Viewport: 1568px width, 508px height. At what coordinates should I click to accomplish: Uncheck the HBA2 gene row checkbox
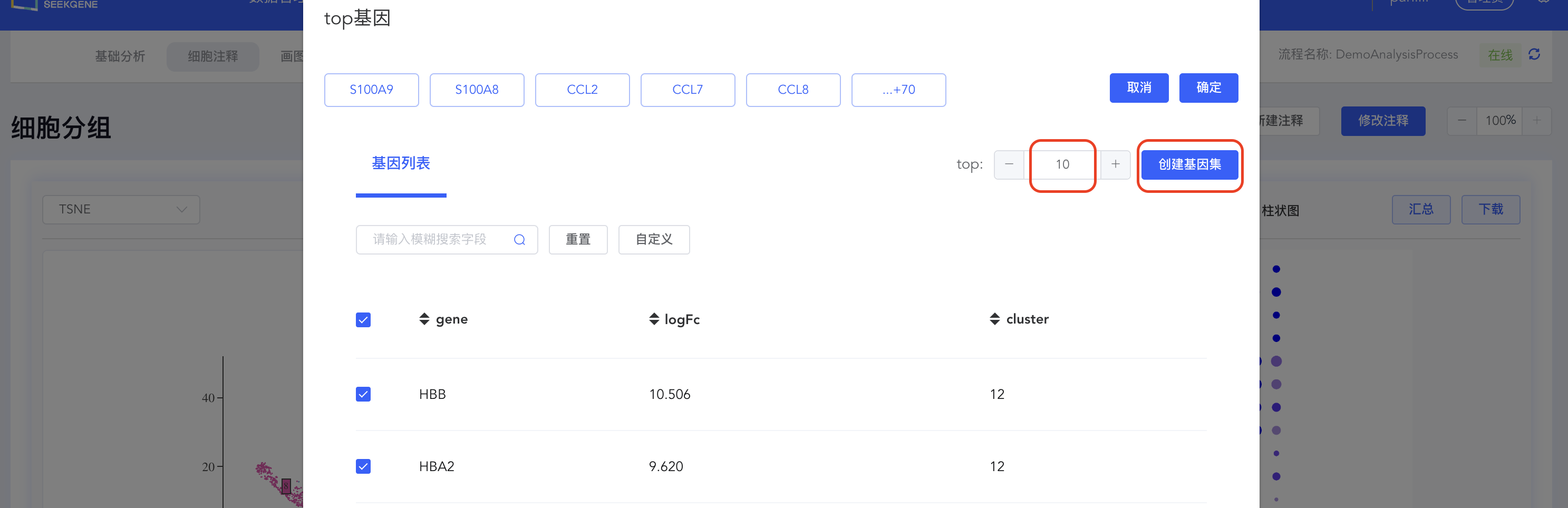coord(363,466)
